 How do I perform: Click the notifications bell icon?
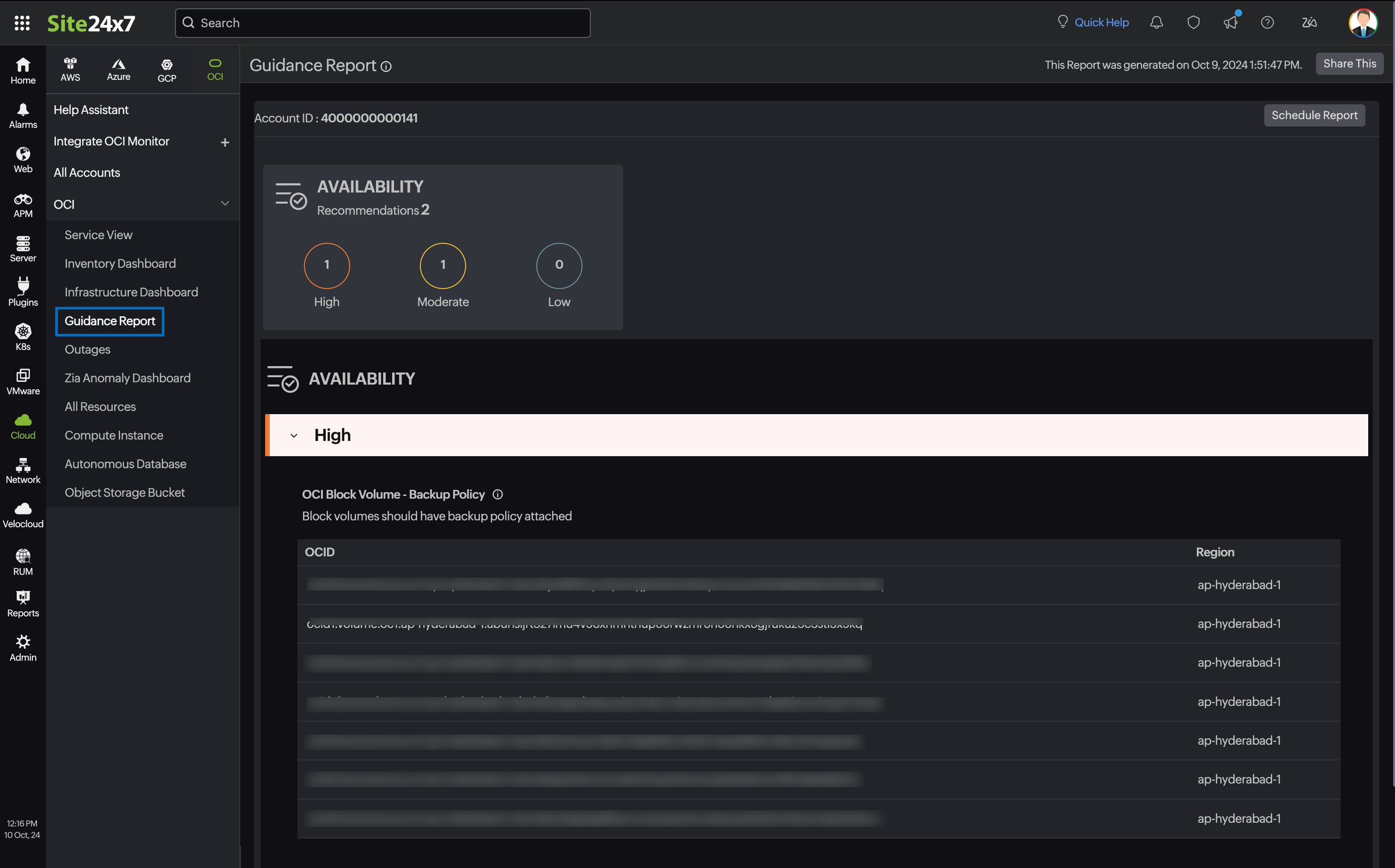[1156, 22]
